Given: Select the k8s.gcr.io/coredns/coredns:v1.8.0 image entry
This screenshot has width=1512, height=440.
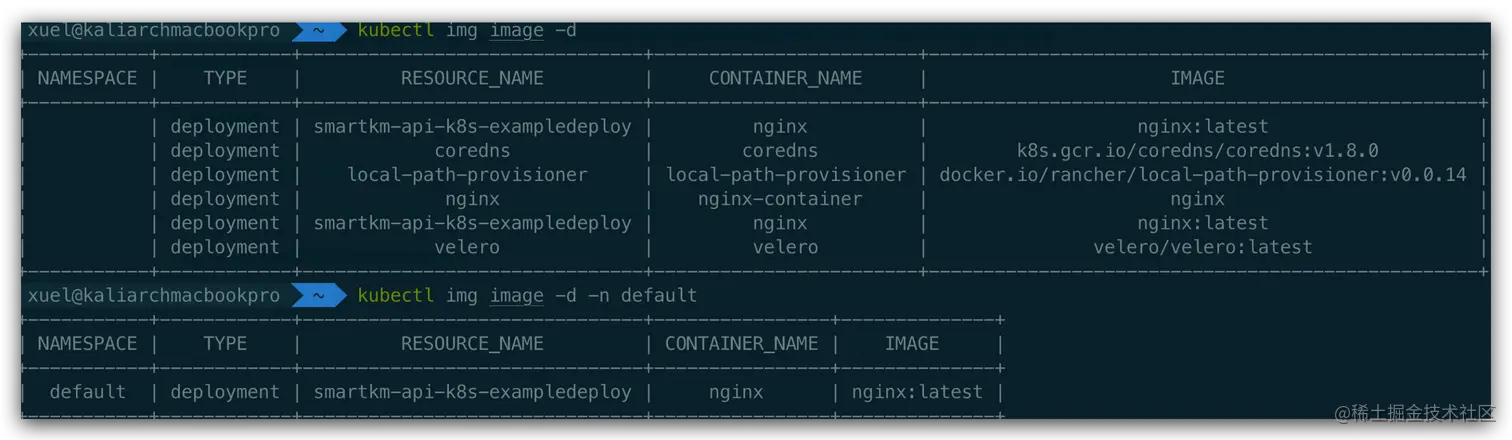Looking at the screenshot, I should tap(1197, 151).
